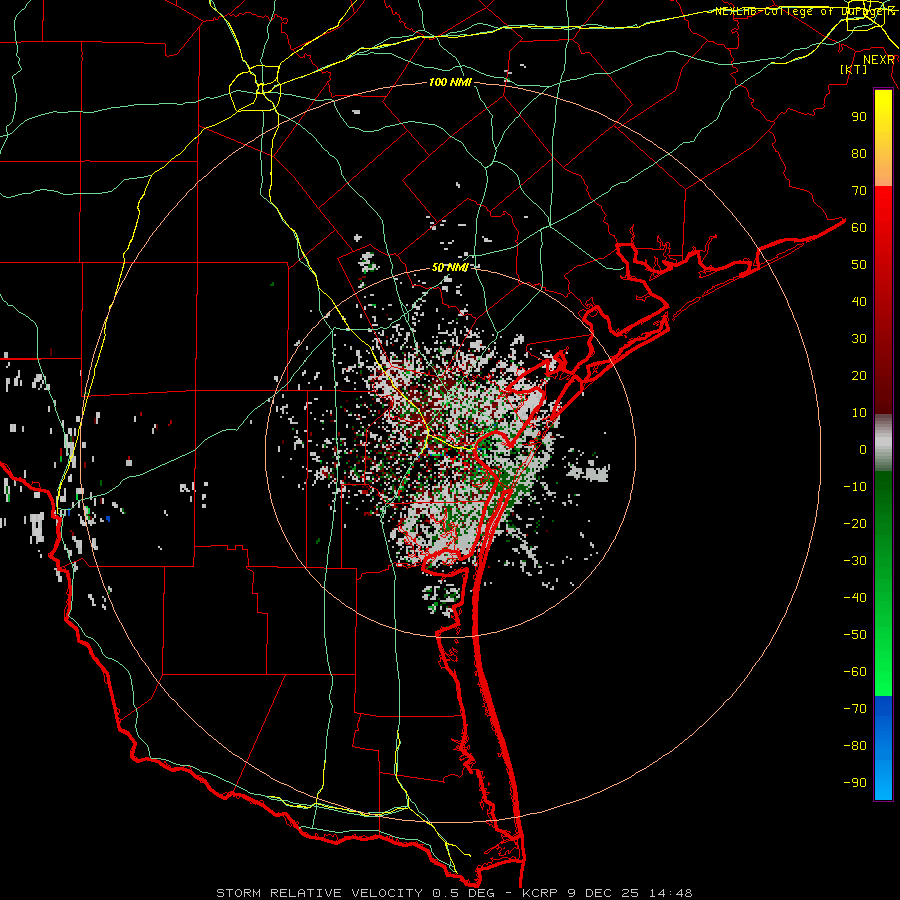This screenshot has height=900, width=900.
Task: Click the blue bottom segment of the color bar
Action: (883, 748)
